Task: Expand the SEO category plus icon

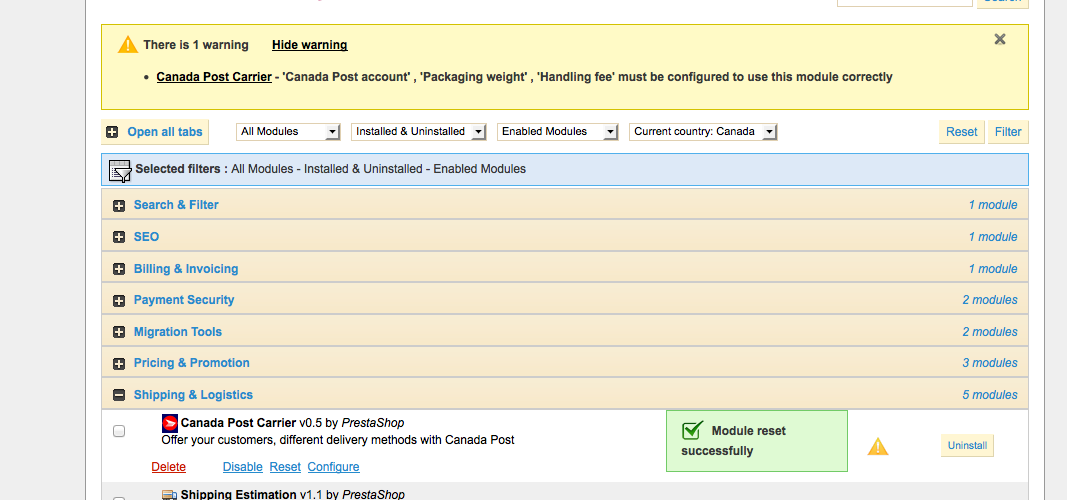Action: [119, 237]
